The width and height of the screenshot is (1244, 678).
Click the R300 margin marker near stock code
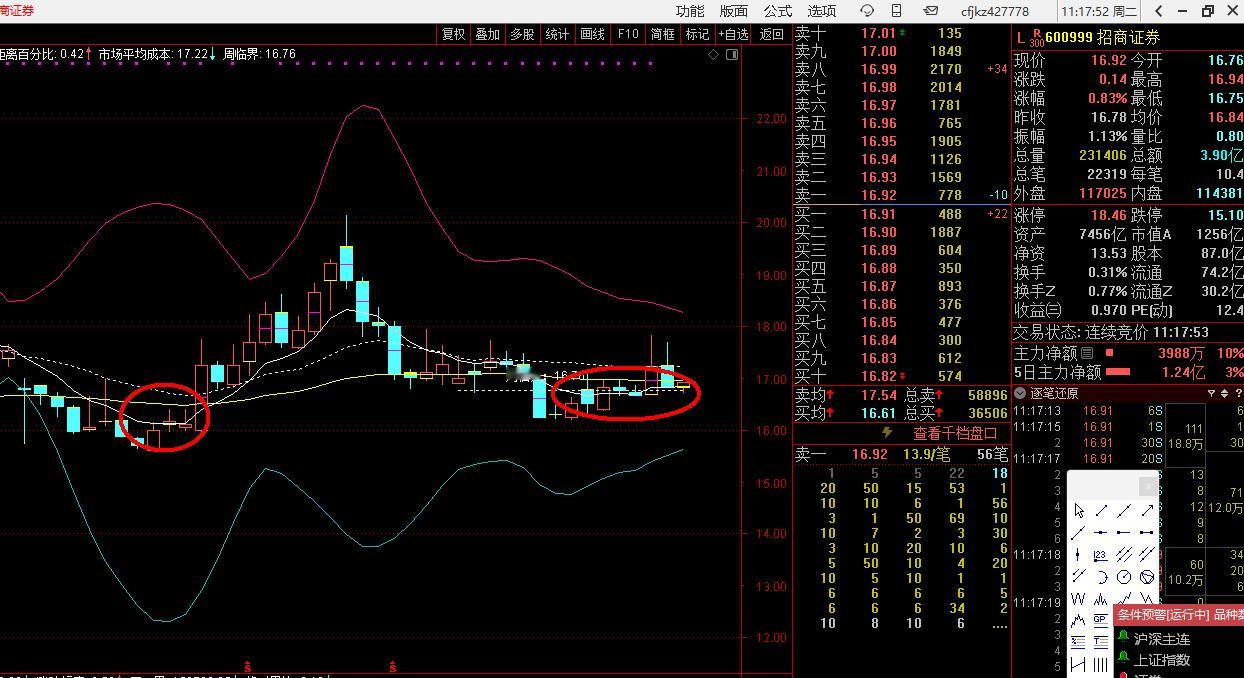click(1036, 39)
